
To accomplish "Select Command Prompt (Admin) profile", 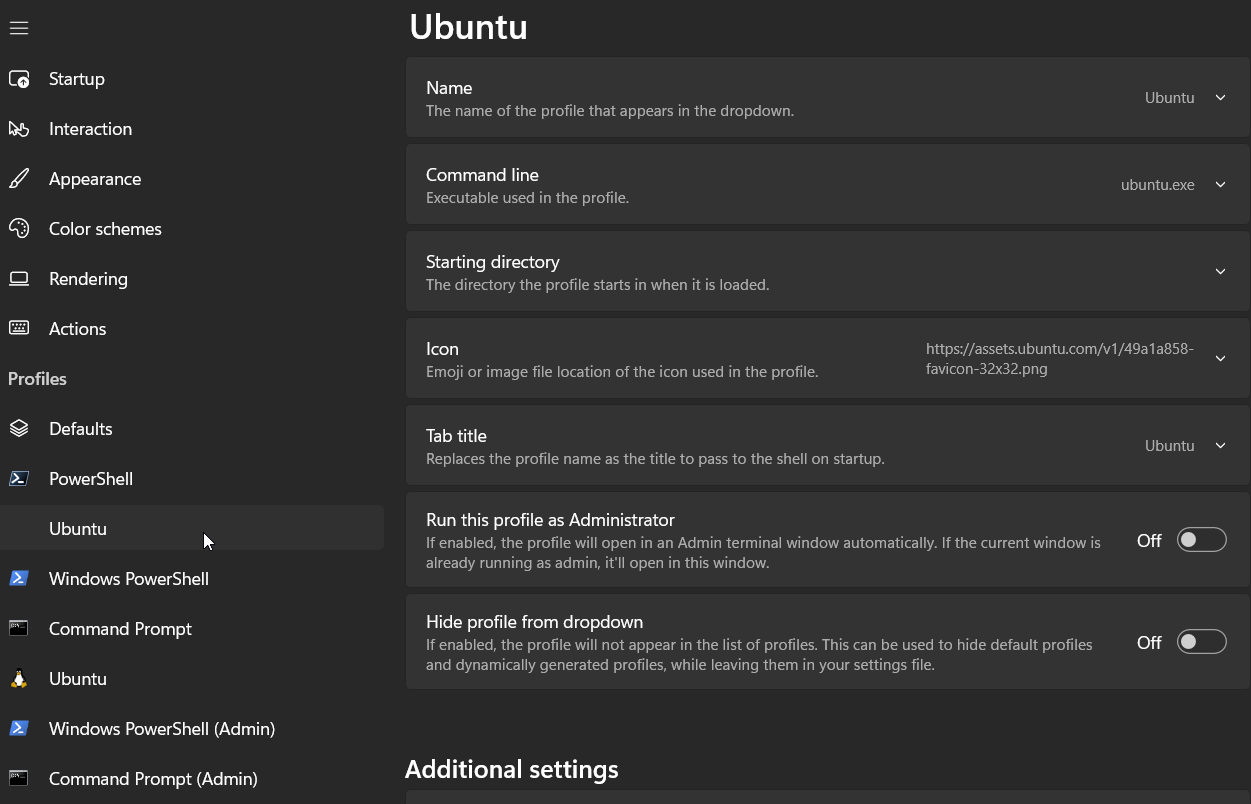I will (153, 779).
